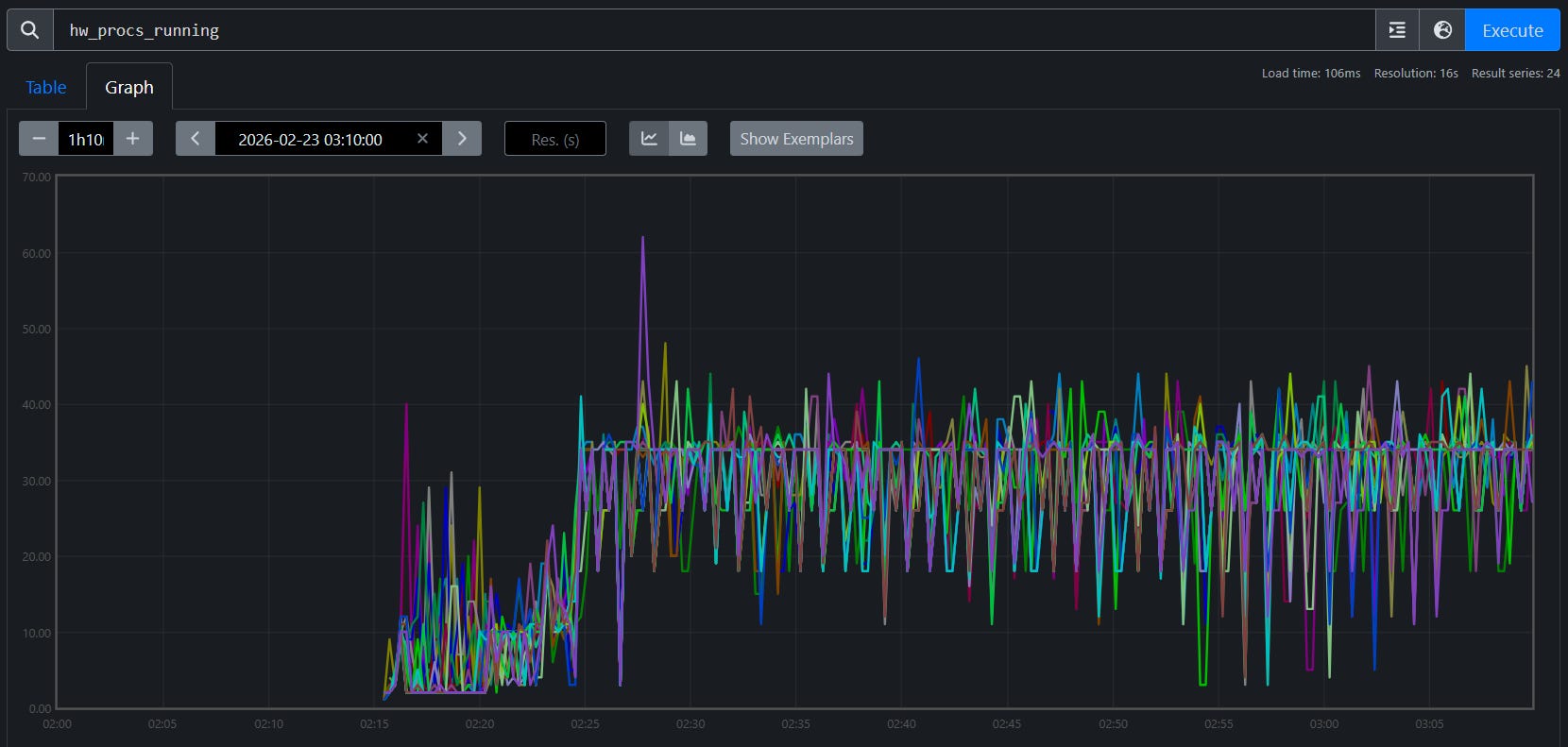
Task: Clear the end time with X
Action: coord(422,139)
